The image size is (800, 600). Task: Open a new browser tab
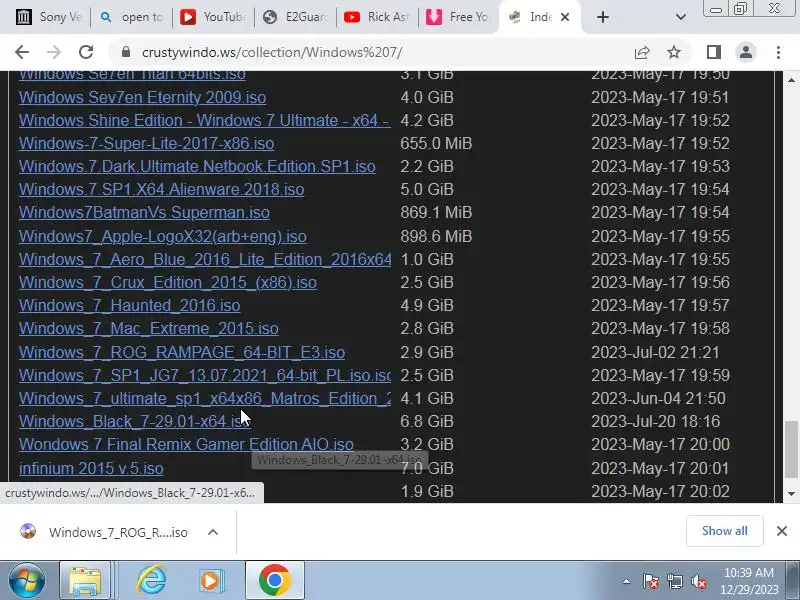pos(603,17)
